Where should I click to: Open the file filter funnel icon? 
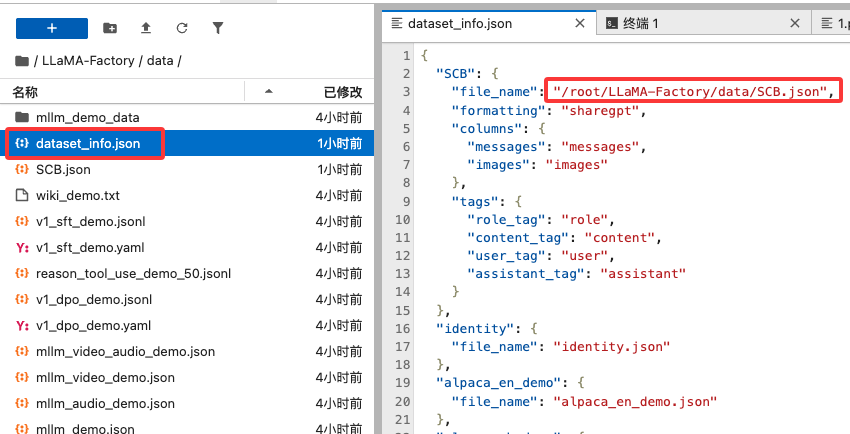coord(218,29)
